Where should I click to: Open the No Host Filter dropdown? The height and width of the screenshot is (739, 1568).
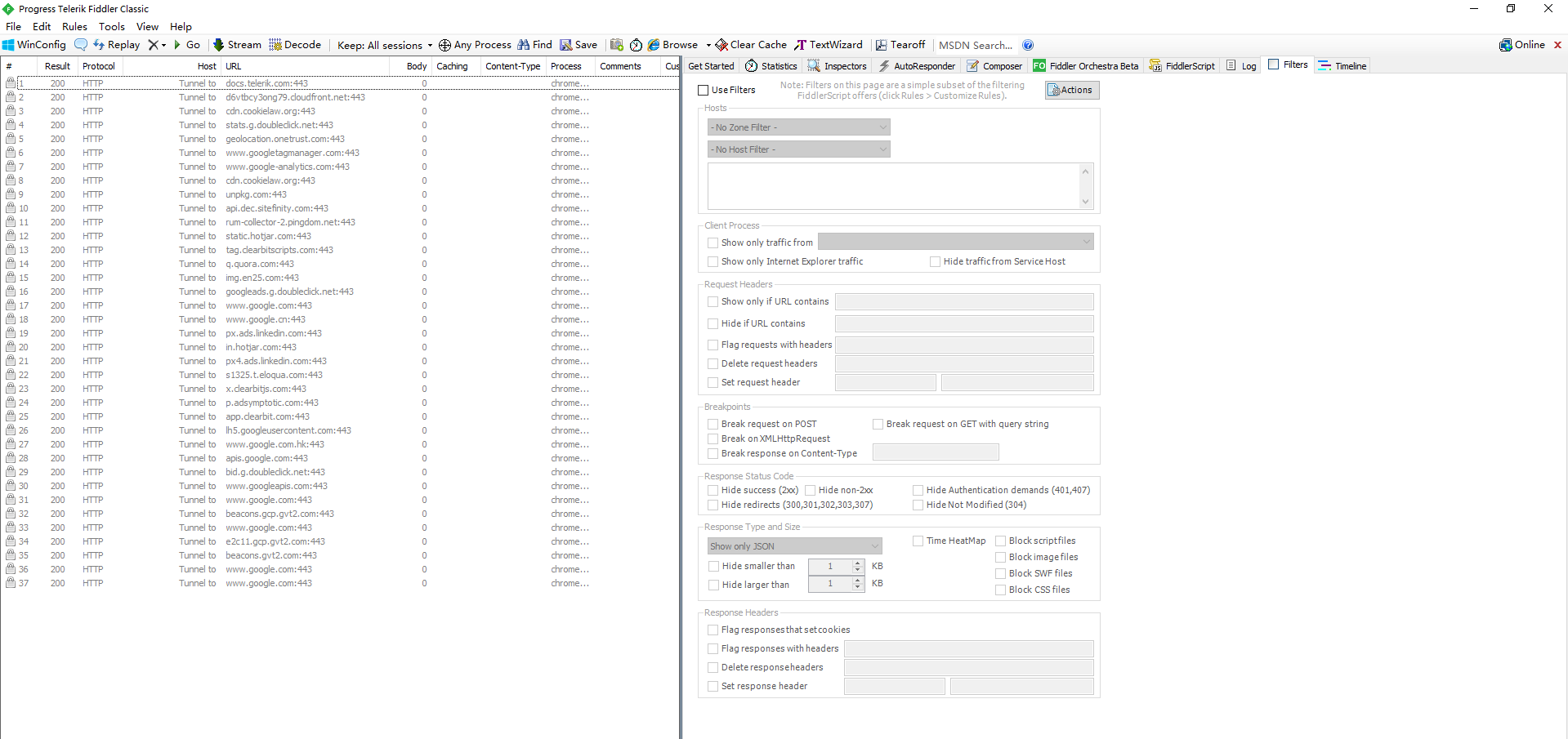(x=799, y=149)
